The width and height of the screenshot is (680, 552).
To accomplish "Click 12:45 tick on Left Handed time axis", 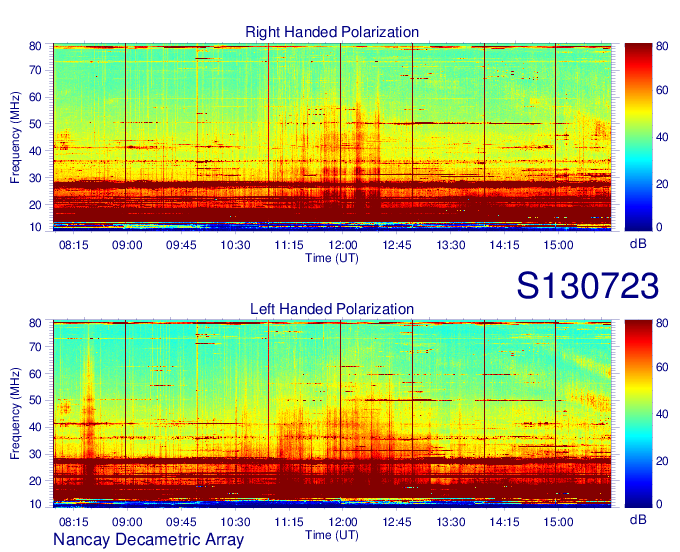I will coord(397,522).
